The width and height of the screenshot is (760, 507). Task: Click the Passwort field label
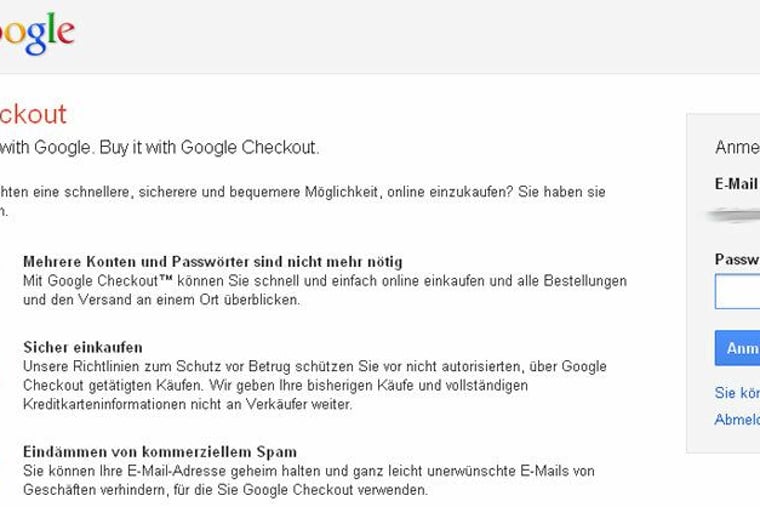[x=737, y=259]
